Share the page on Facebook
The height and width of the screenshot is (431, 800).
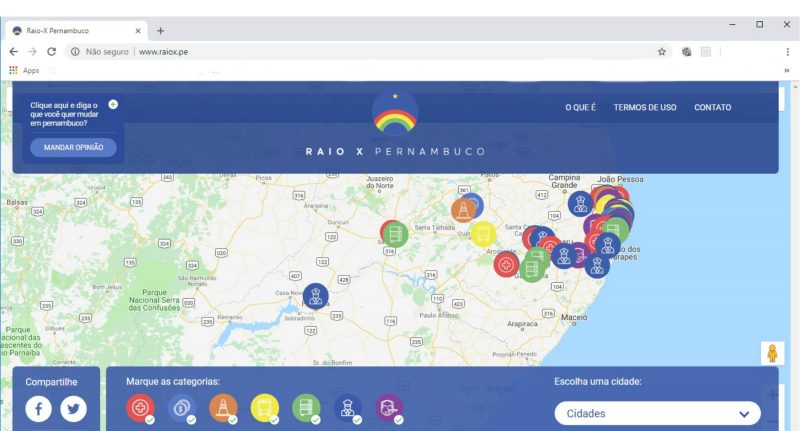point(39,409)
